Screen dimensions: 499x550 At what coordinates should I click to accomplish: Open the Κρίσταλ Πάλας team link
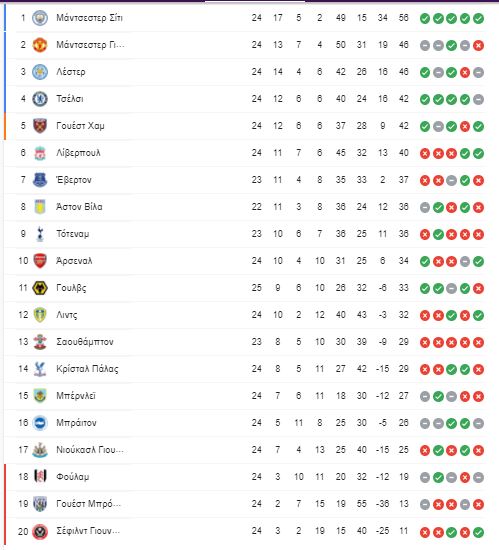pyautogui.click(x=87, y=369)
